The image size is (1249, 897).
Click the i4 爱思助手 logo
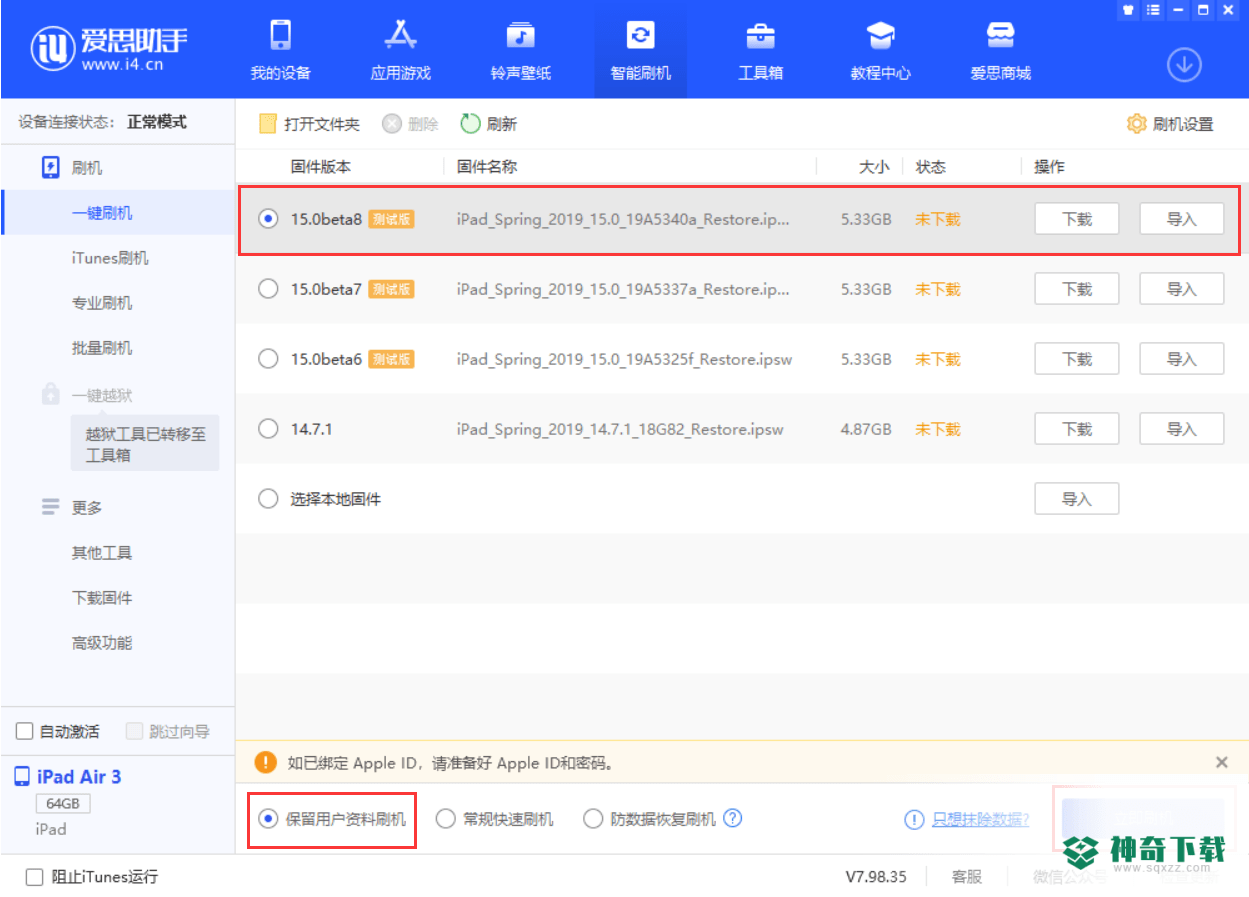[x=110, y=47]
